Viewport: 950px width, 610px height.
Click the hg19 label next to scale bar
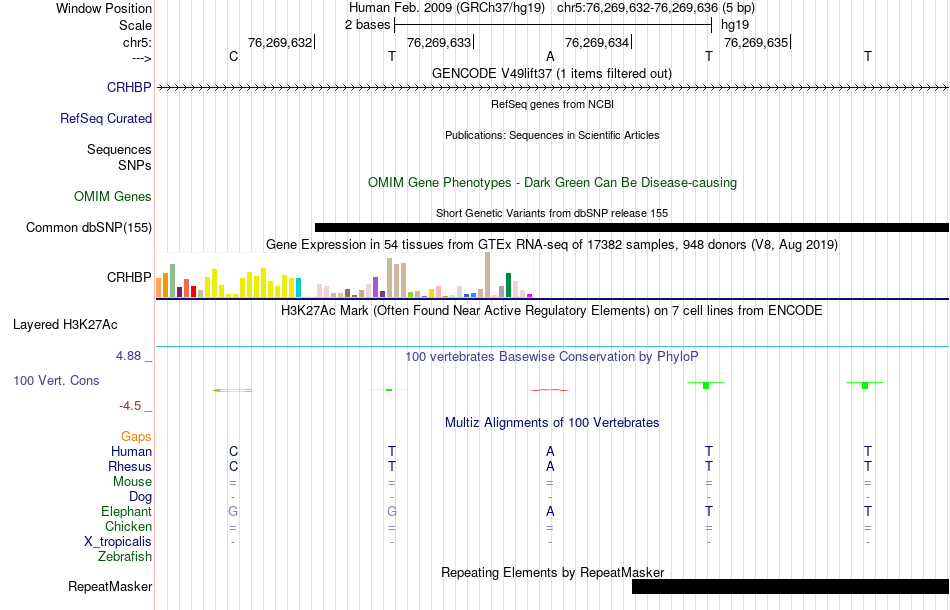[x=735, y=25]
